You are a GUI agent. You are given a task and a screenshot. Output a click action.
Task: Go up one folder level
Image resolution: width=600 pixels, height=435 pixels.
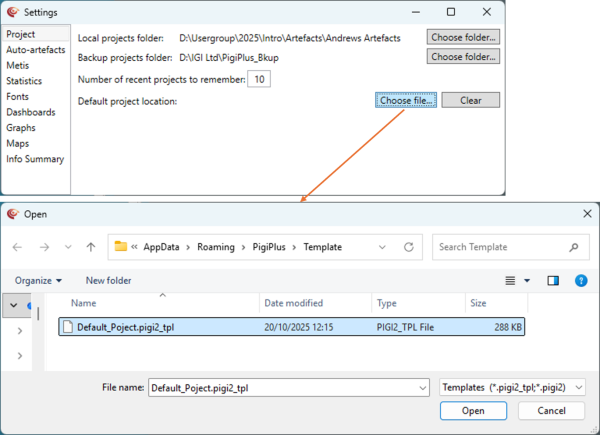pyautogui.click(x=91, y=247)
